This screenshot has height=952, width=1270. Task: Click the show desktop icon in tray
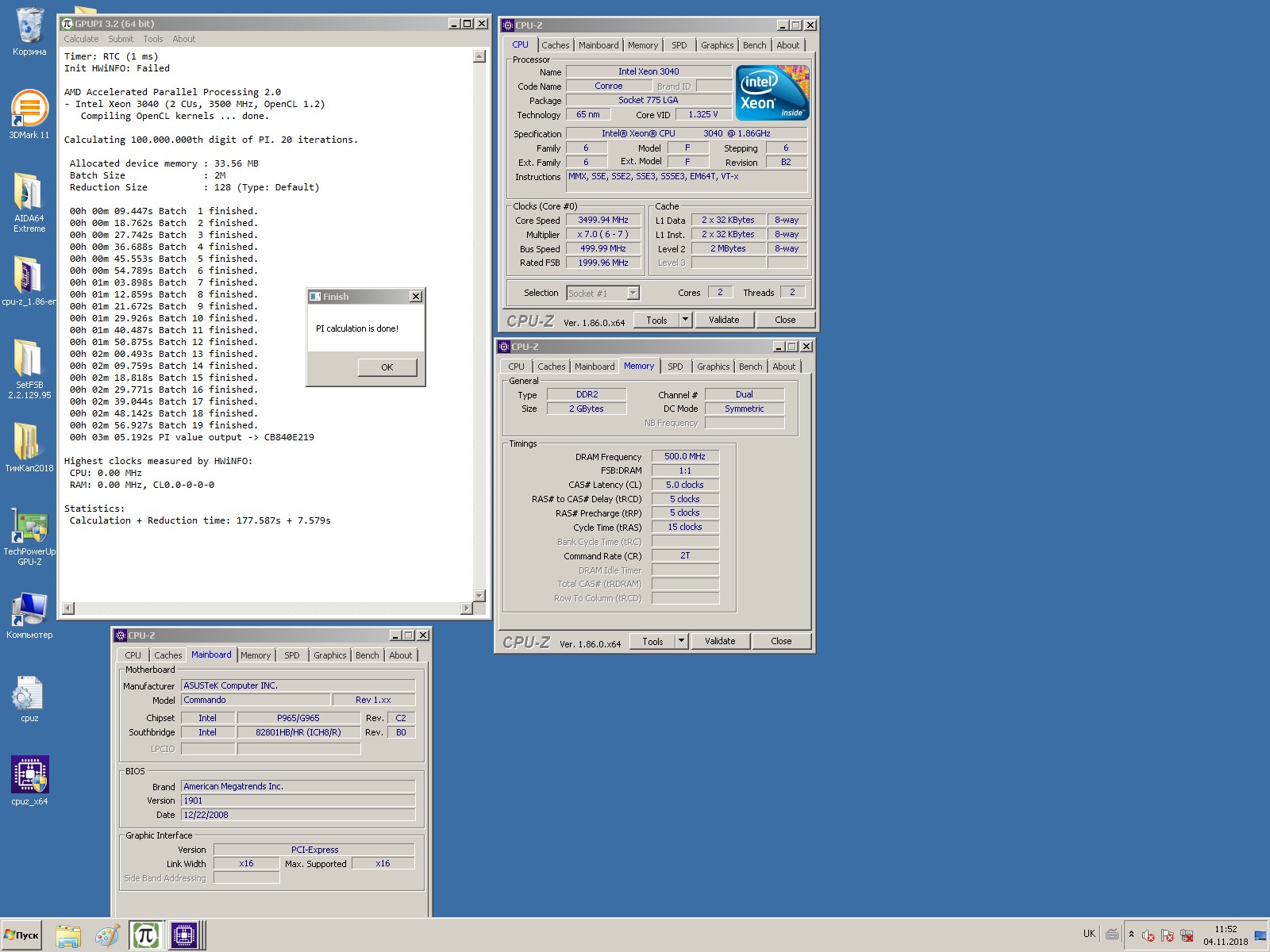(x=1260, y=935)
